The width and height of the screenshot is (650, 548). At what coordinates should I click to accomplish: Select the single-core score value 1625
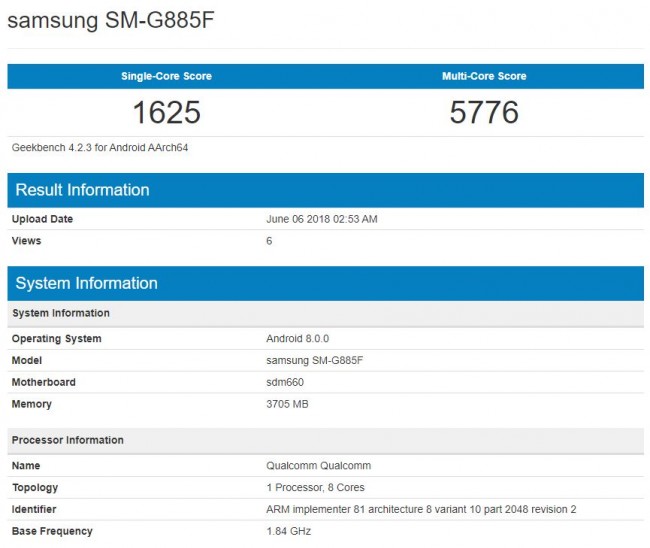[165, 111]
